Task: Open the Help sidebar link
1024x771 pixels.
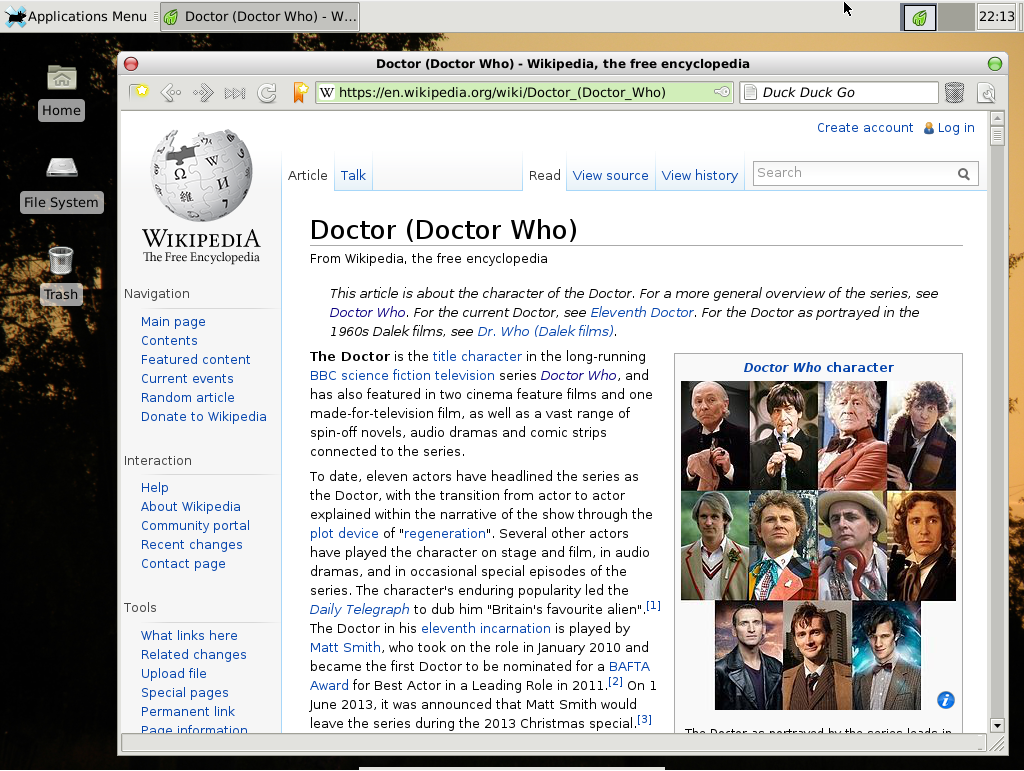Action: 155,487
